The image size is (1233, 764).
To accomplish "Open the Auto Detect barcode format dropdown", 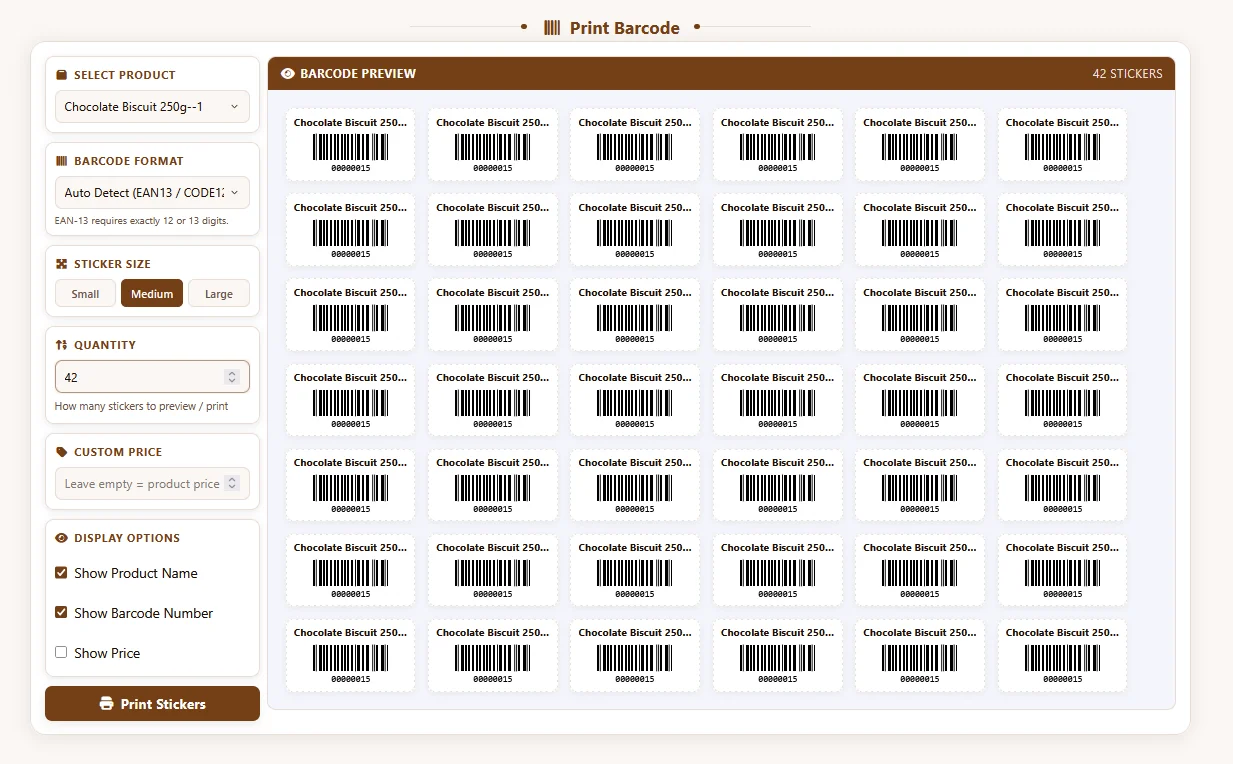I will (x=152, y=193).
